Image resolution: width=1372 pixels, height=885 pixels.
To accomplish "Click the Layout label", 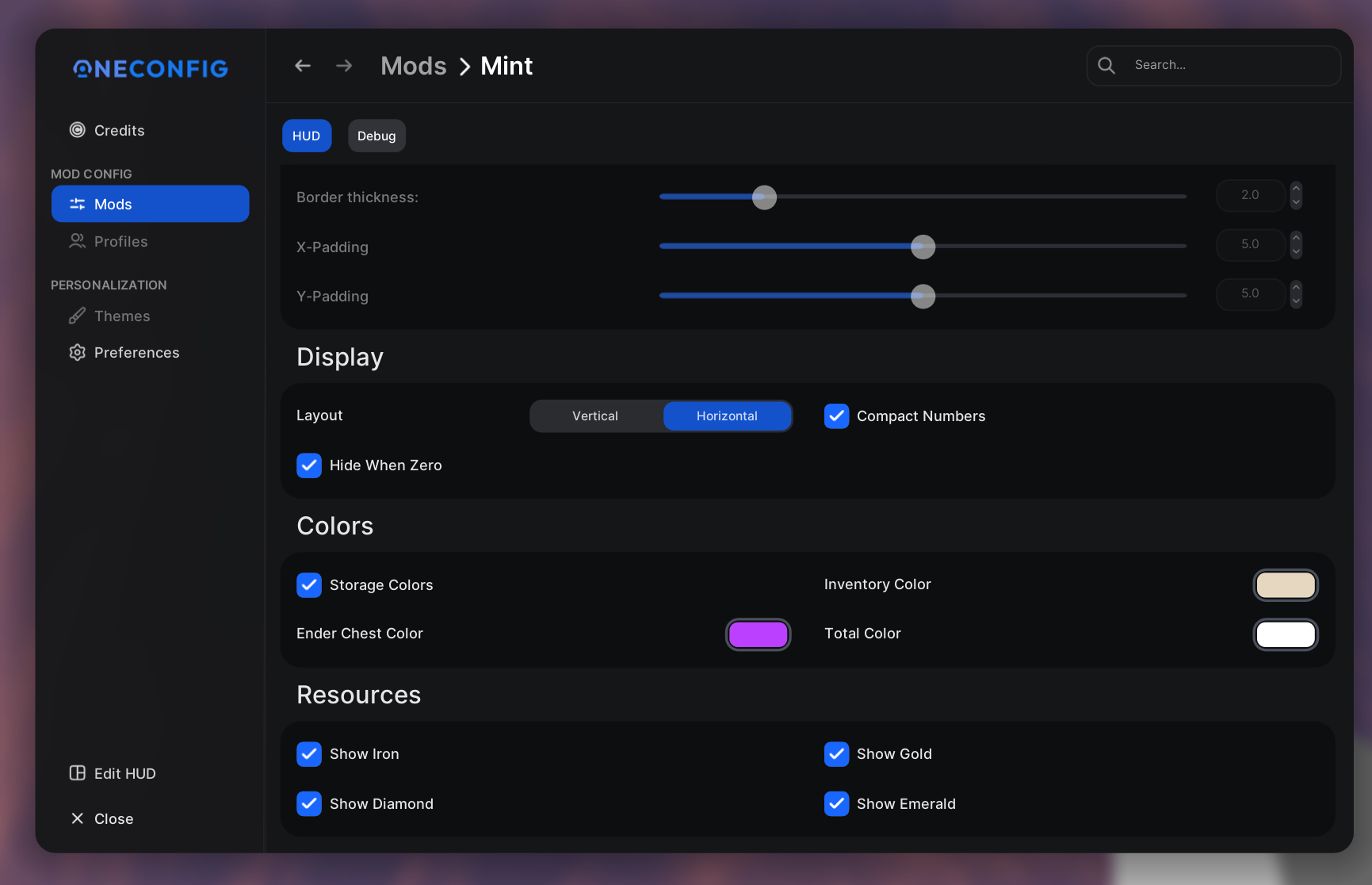I will point(319,416).
